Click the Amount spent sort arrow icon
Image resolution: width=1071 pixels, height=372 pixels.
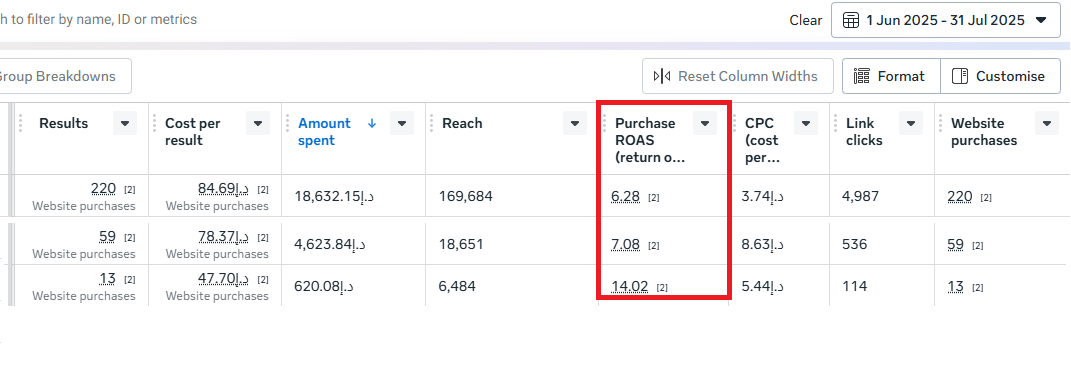[x=372, y=124]
